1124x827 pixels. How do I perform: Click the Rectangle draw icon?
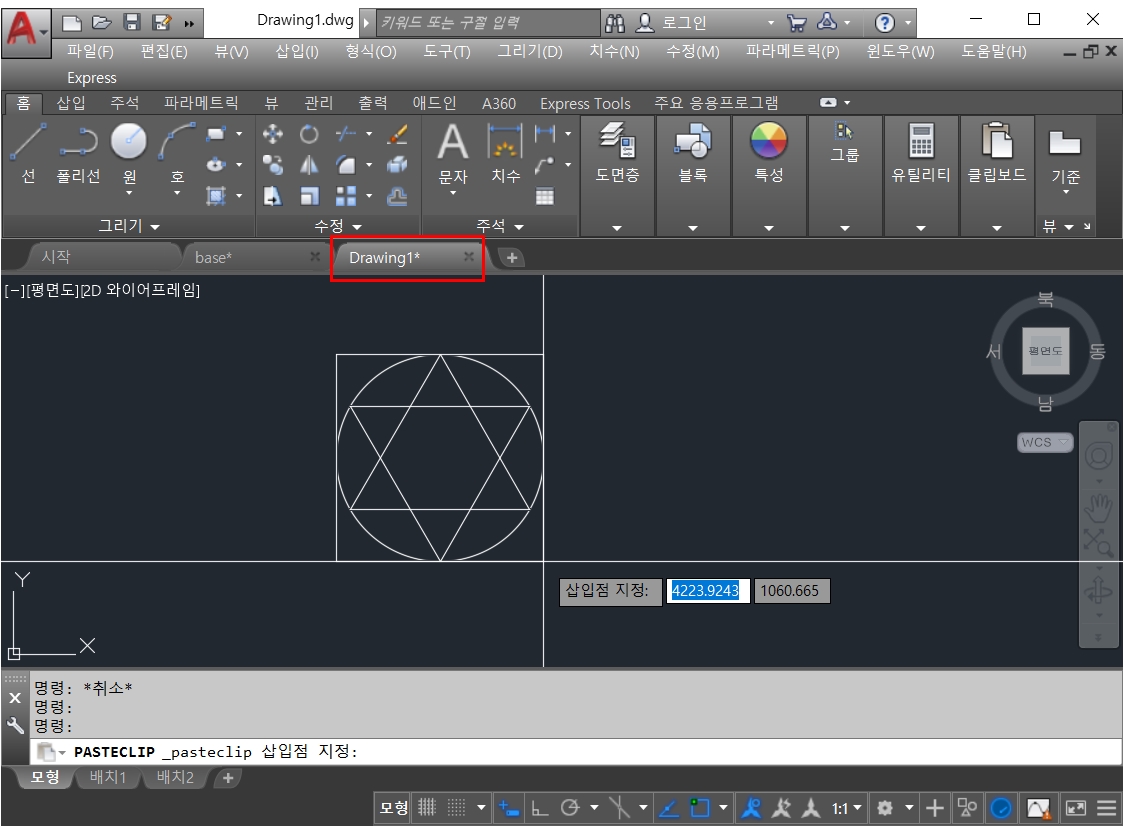tap(215, 133)
